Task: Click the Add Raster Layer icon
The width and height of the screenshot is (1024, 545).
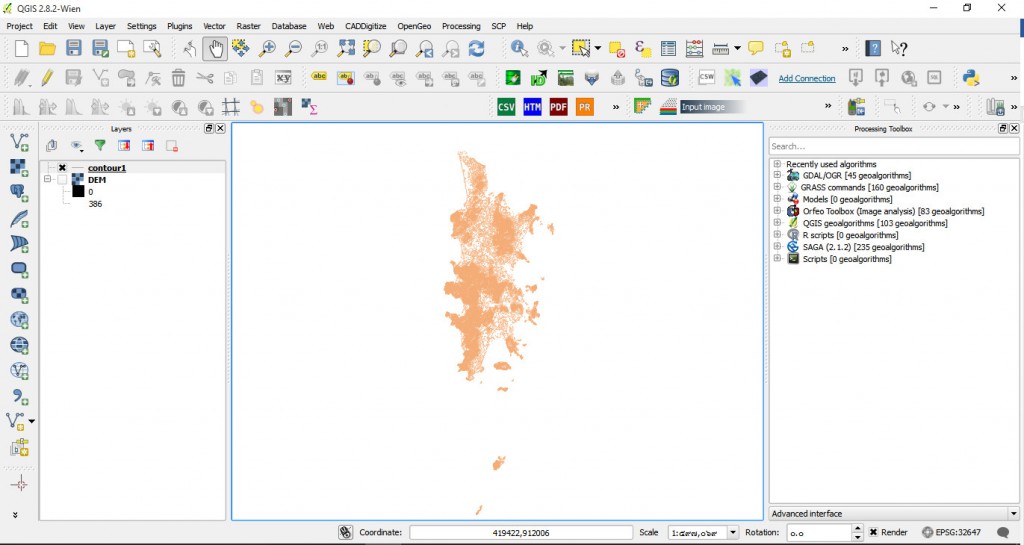Action: pyautogui.click(x=18, y=168)
